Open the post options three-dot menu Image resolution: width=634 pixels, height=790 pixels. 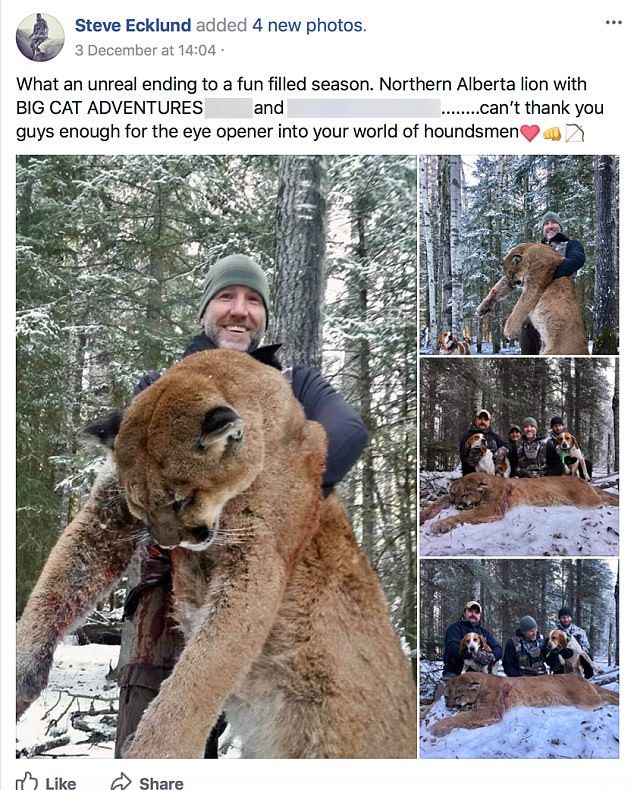click(613, 22)
